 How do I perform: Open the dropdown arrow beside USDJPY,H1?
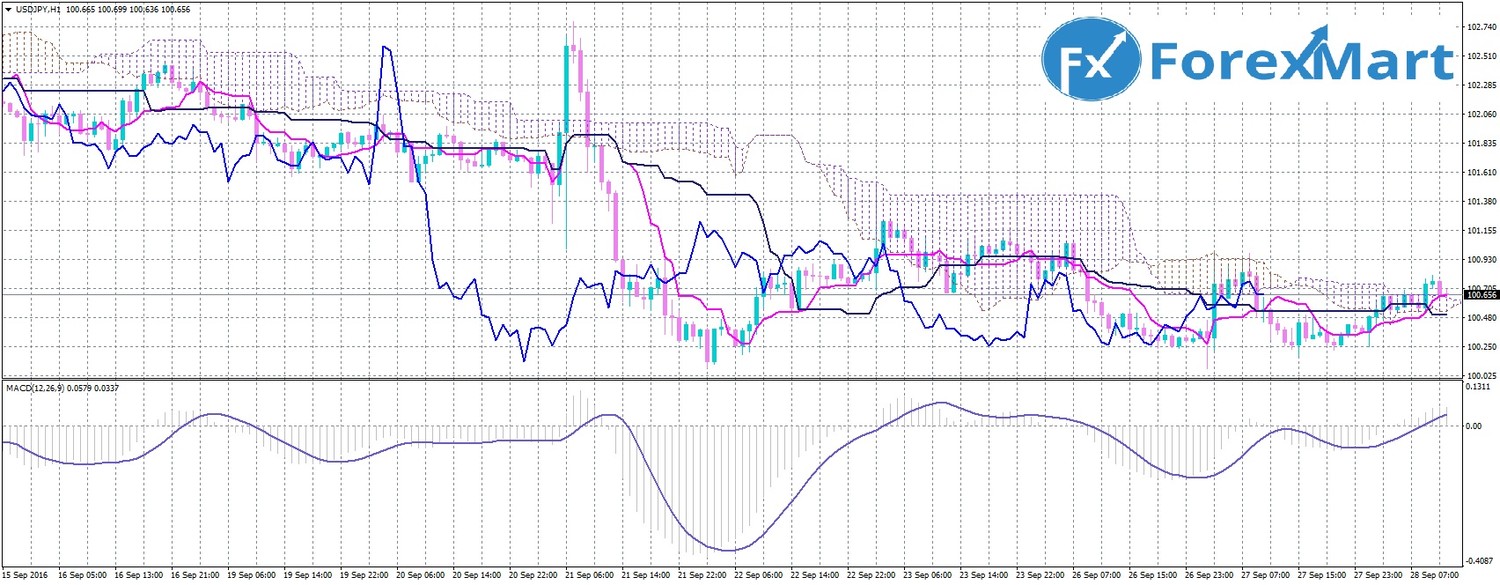click(x=8, y=9)
